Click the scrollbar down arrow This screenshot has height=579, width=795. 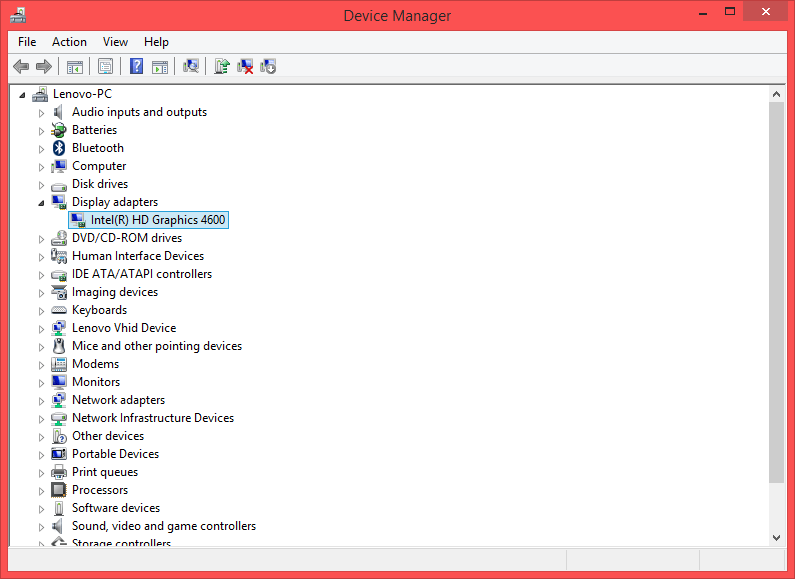776,538
